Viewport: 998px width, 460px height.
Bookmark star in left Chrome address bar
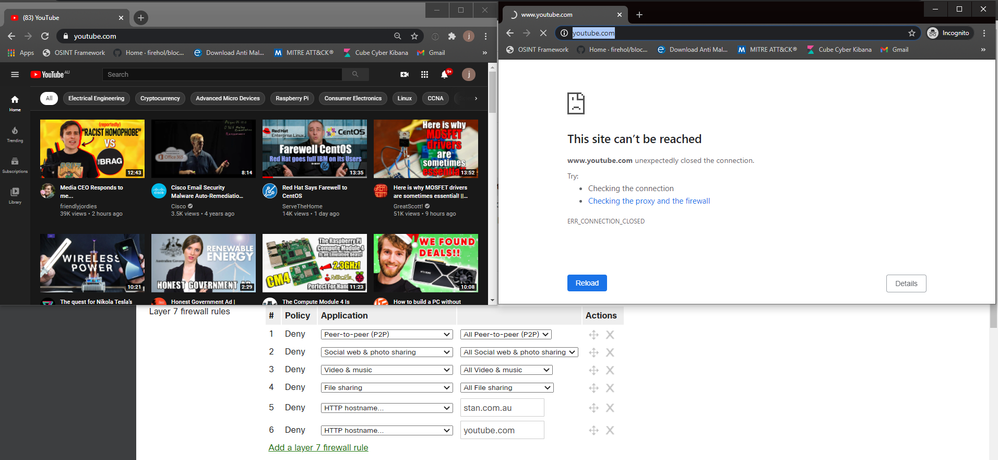pos(414,36)
